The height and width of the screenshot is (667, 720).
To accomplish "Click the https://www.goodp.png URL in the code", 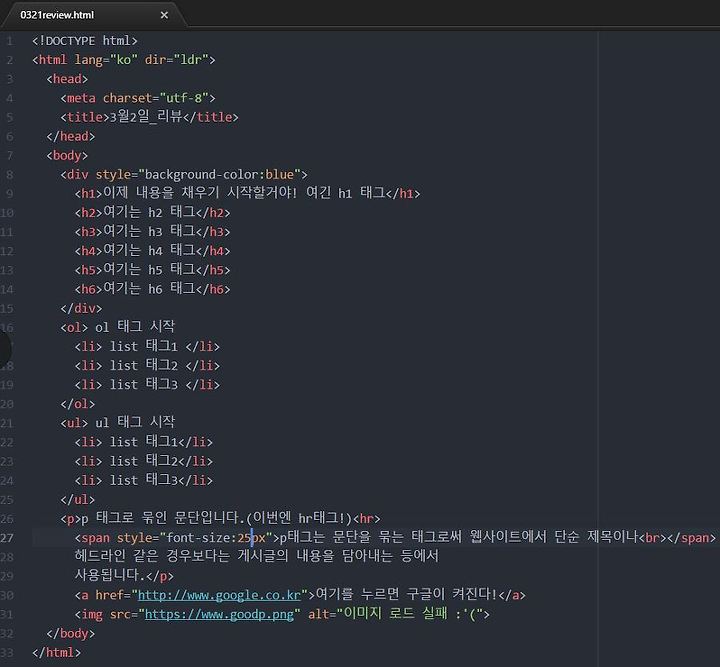I will point(219,614).
